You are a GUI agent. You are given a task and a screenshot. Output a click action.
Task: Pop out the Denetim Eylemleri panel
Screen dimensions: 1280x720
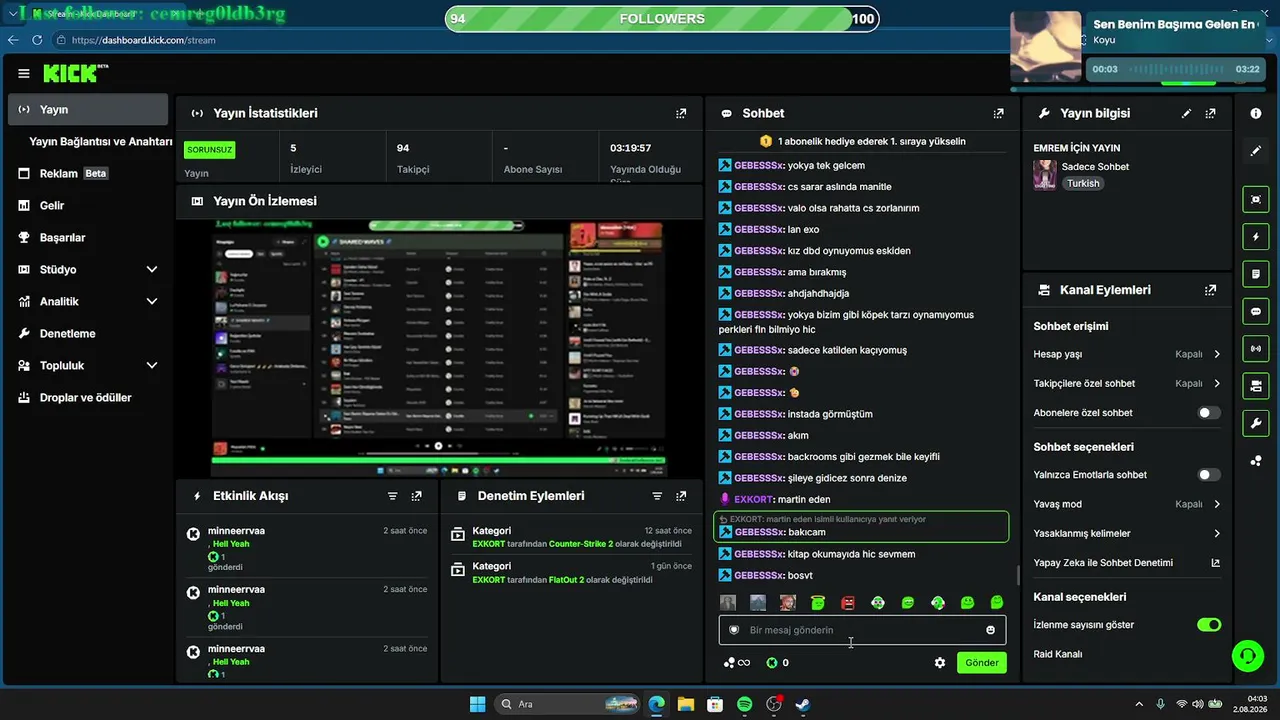(681, 496)
